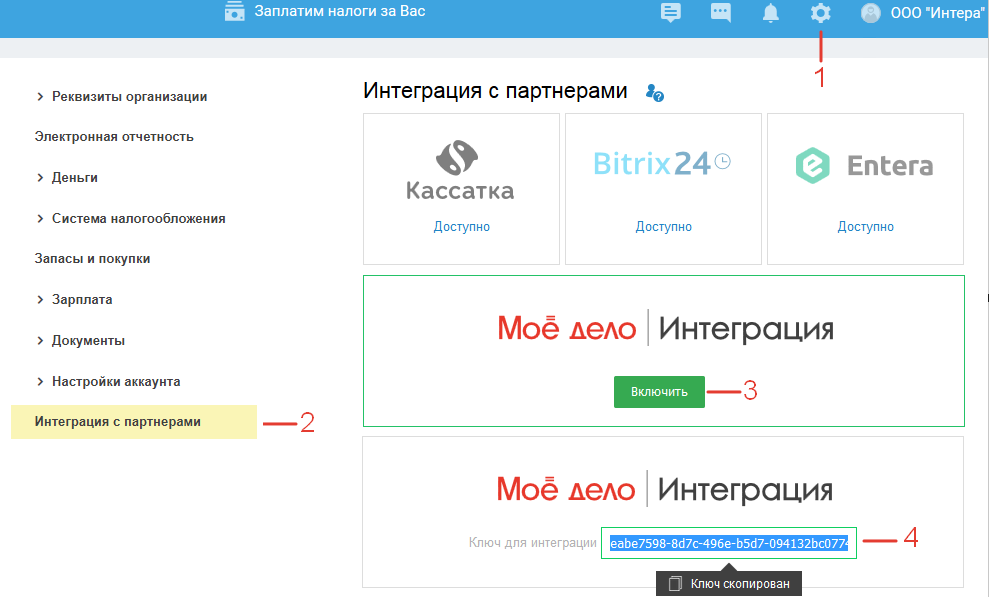
Task: Click the Кассатка logo
Action: click(460, 170)
